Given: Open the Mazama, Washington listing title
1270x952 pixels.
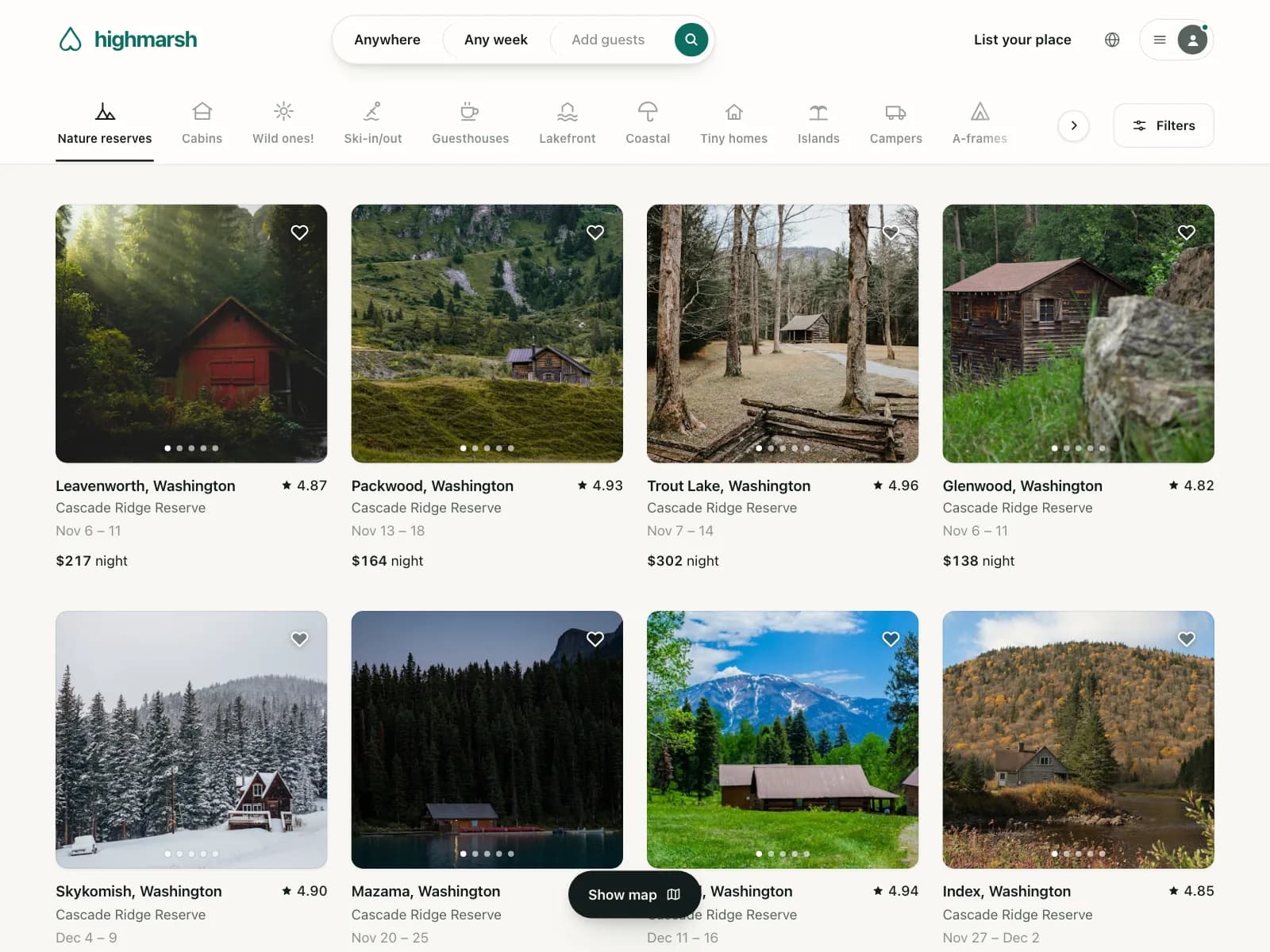Looking at the screenshot, I should click(x=426, y=892).
